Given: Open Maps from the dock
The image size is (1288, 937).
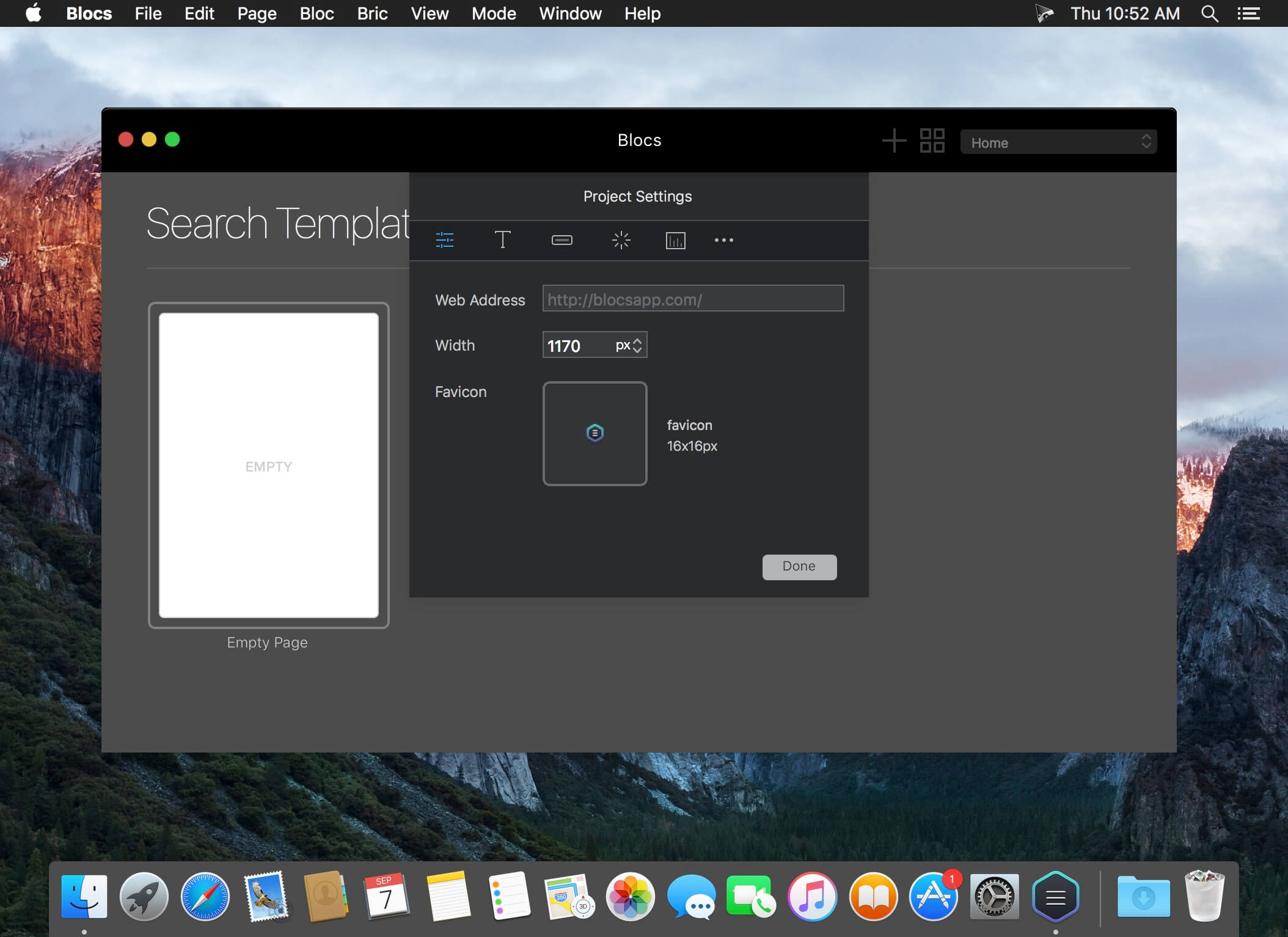Looking at the screenshot, I should 569,896.
